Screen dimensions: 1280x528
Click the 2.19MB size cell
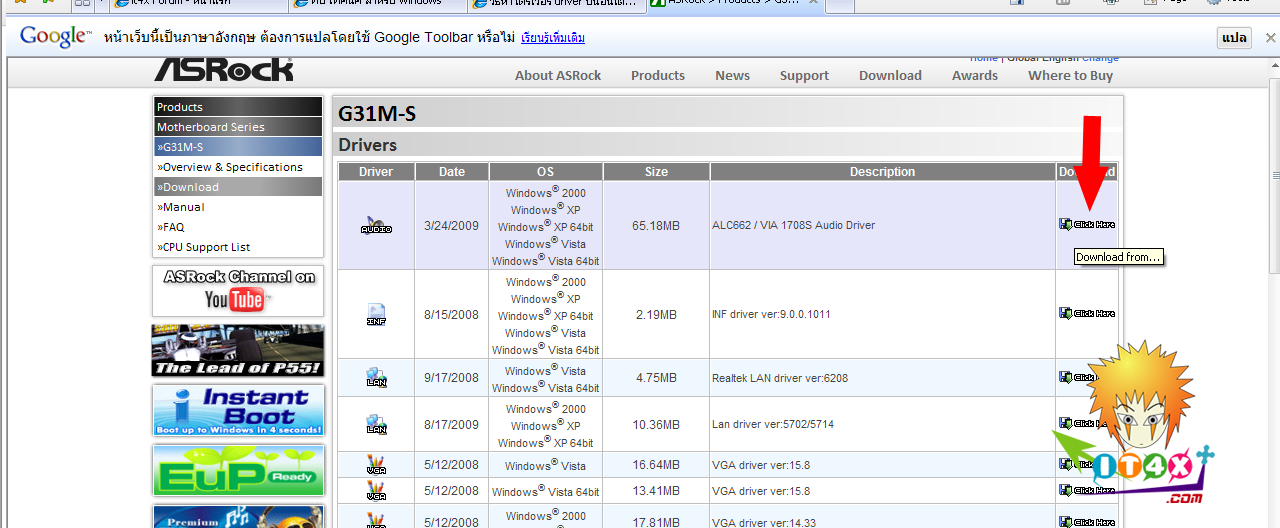(x=656, y=315)
